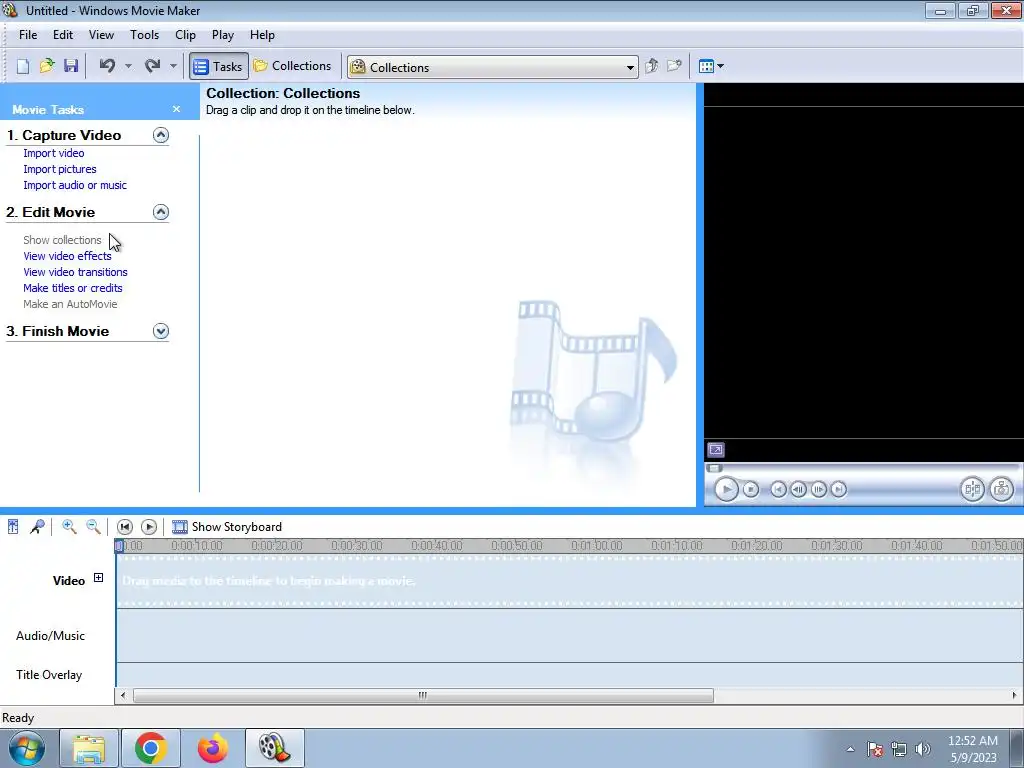Open the Help menu
Screen dimensions: 1024x768
coord(262,35)
